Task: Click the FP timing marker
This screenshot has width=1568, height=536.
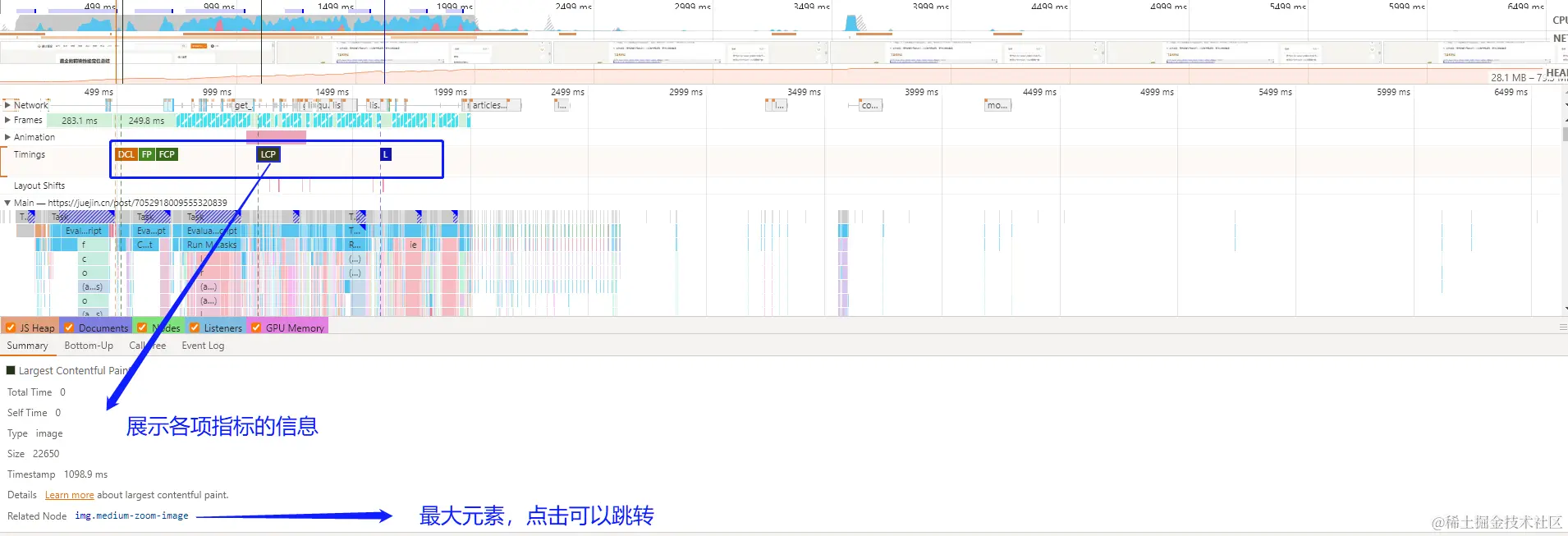Action: [x=147, y=154]
